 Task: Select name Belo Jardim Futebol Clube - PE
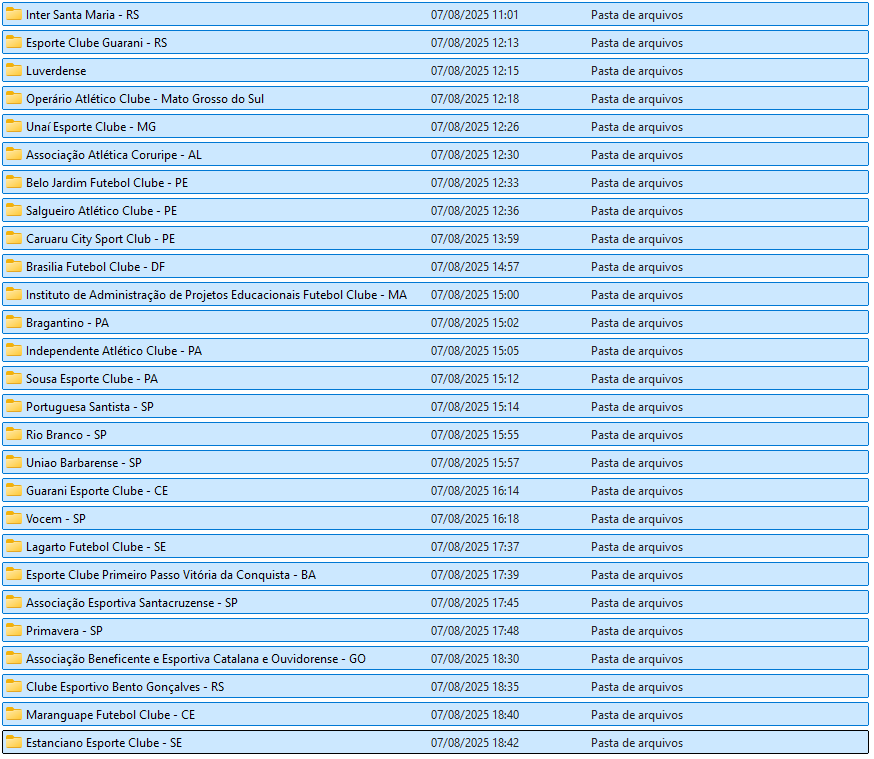[107, 183]
